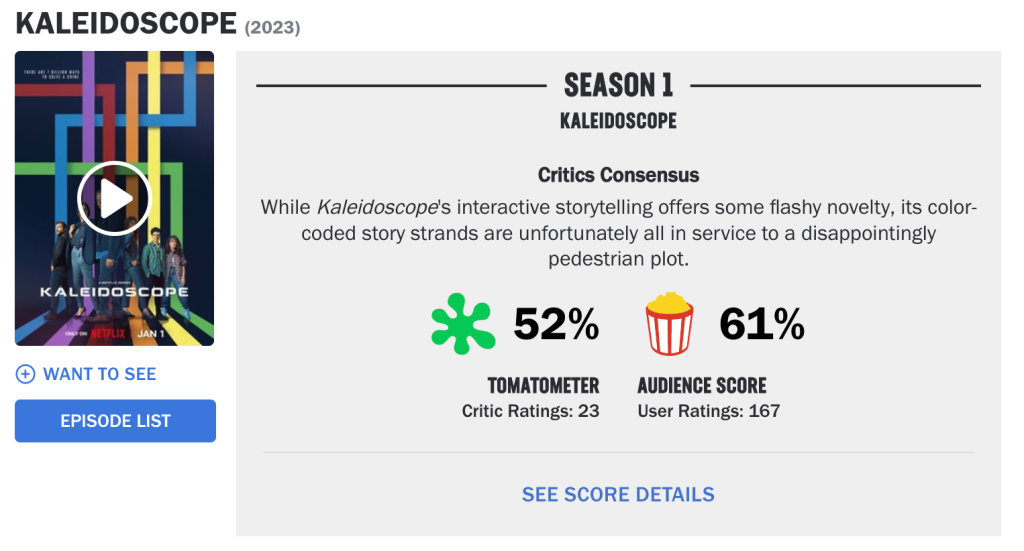Click the green splat Tomatometer icon
The image size is (1024, 551).
point(463,323)
